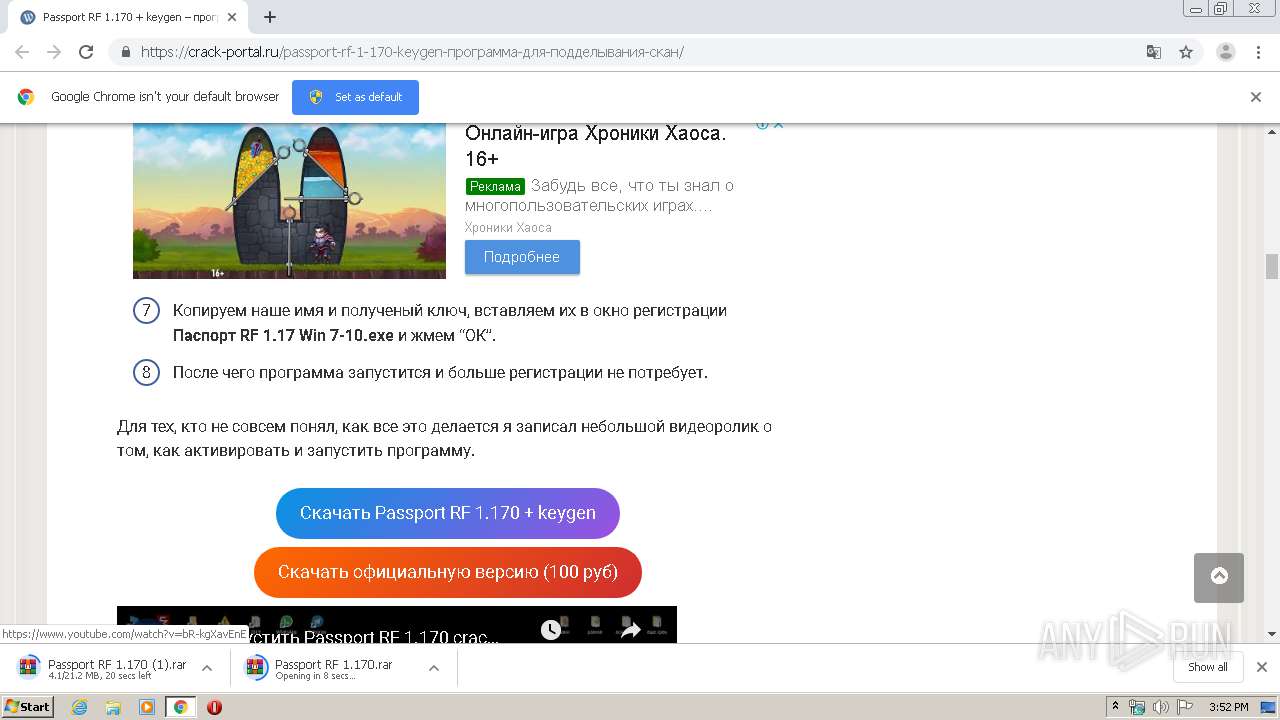Viewport: 1280px width, 720px height.
Task: Go back using the browser back arrow
Action: pyautogui.click(x=22, y=52)
